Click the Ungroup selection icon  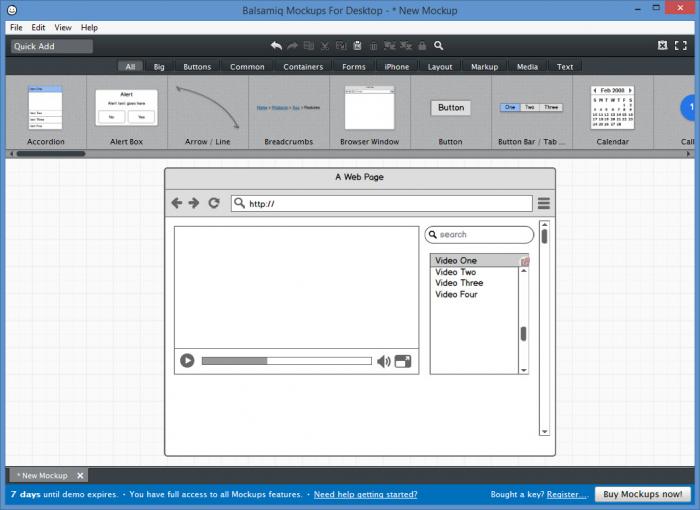coord(406,46)
